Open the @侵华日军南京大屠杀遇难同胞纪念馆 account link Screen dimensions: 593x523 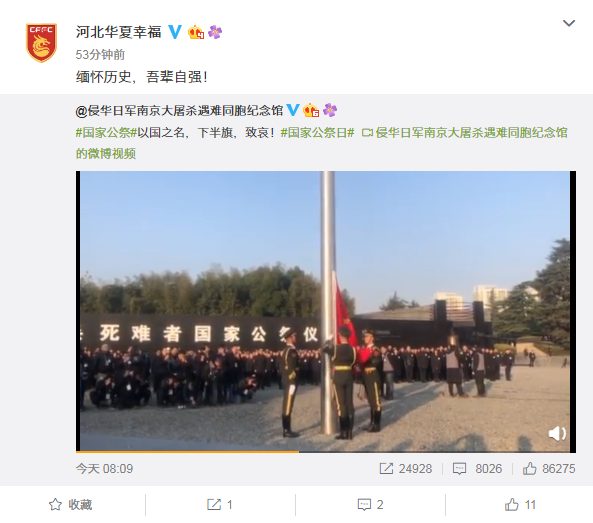[179, 111]
